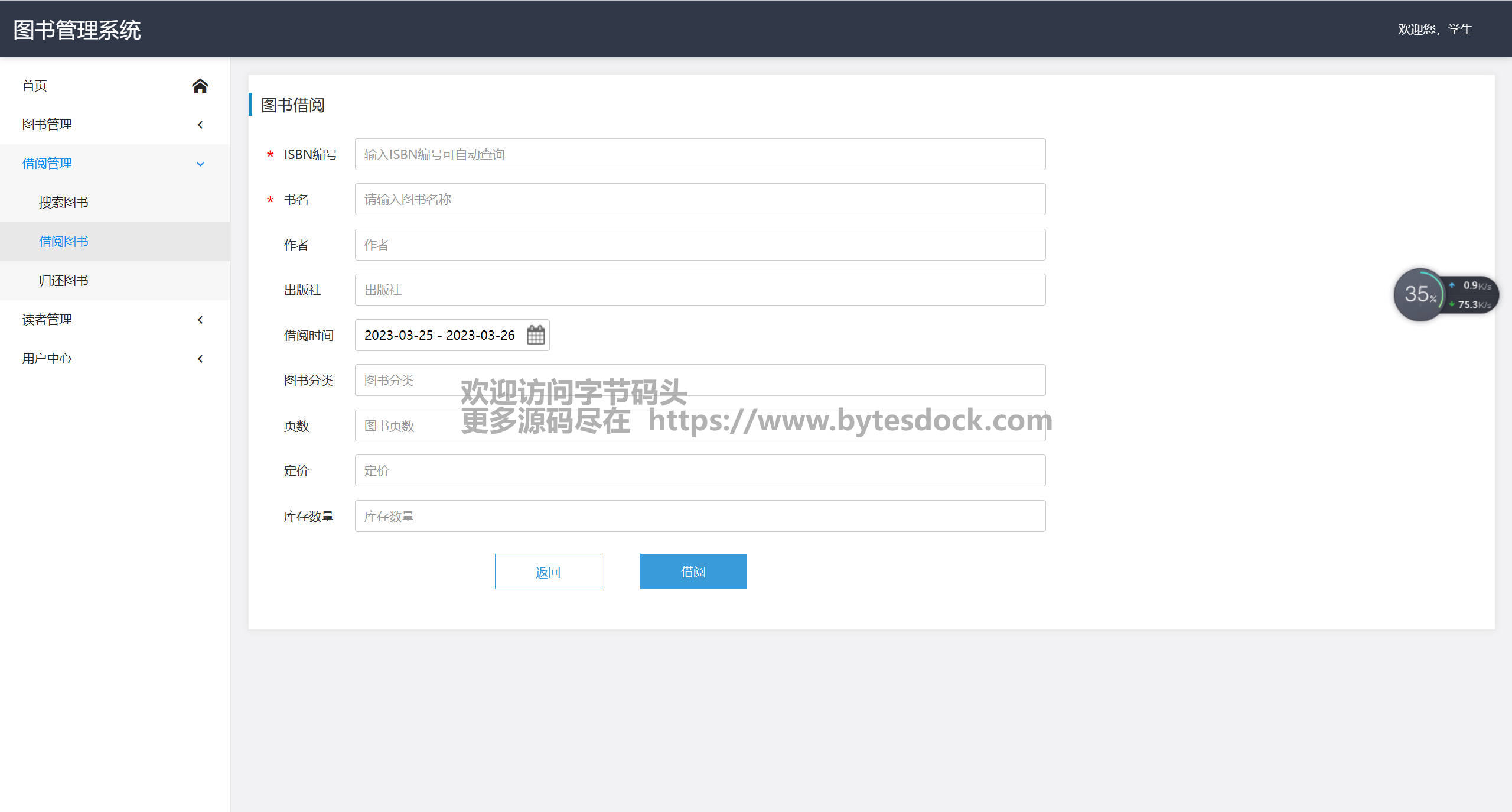
Task: Focus the 定价 input field
Action: [700, 471]
